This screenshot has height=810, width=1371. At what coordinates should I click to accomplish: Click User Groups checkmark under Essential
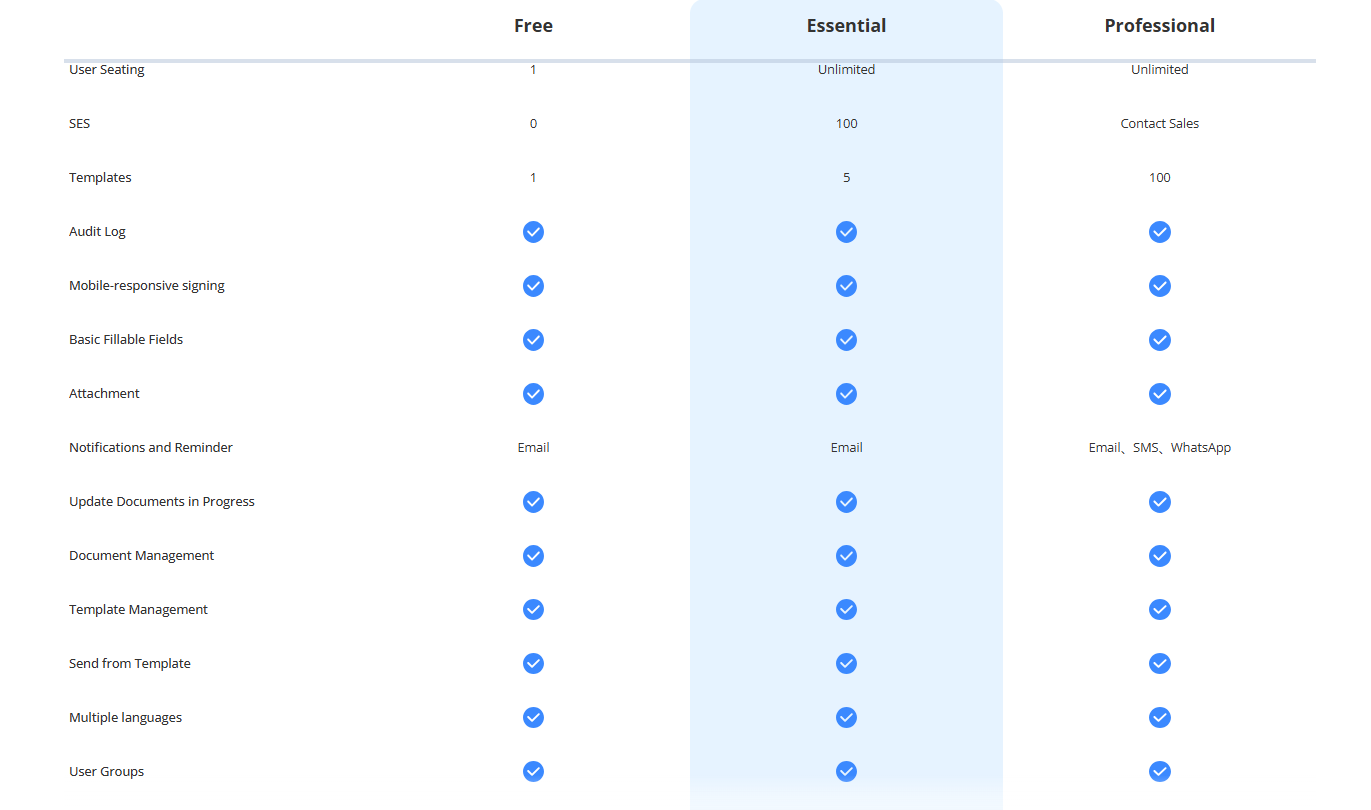(846, 772)
